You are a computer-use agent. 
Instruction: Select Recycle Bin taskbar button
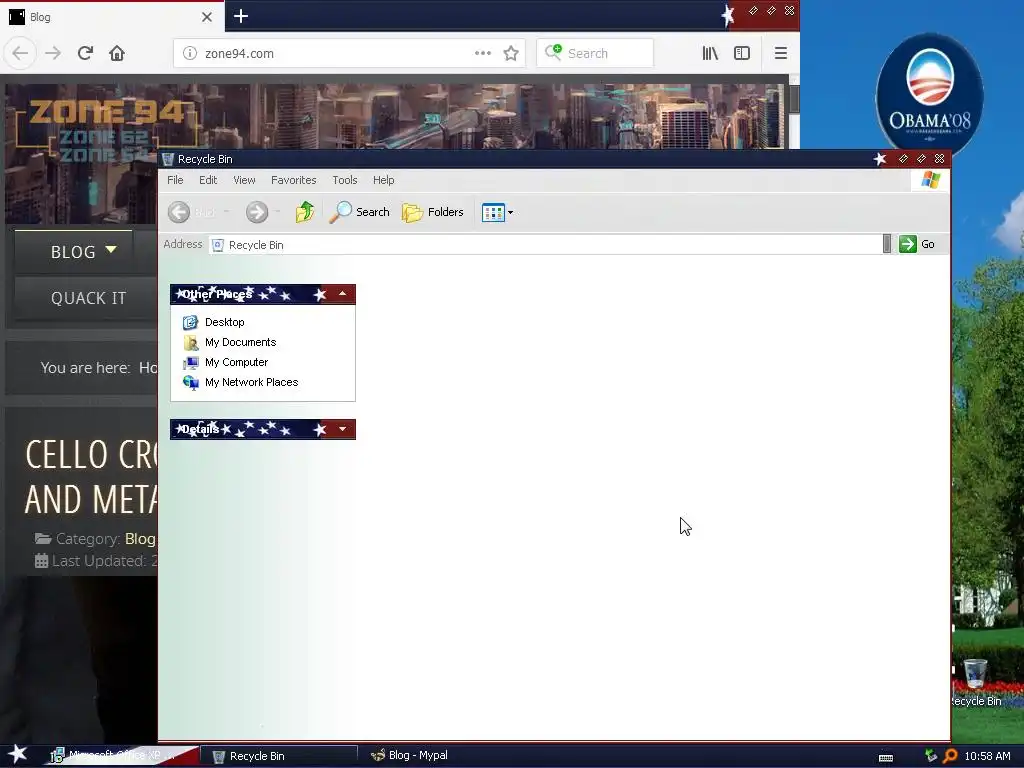[278, 756]
